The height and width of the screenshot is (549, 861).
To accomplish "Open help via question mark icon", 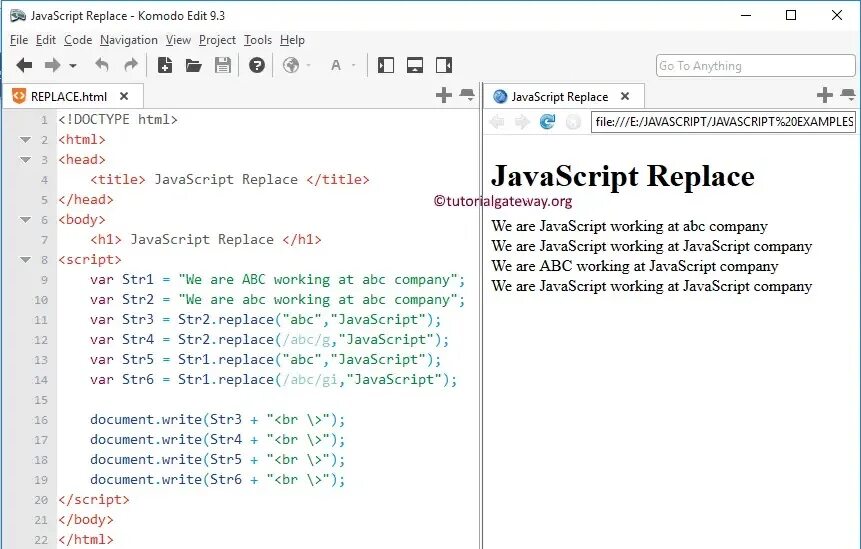I will click(x=256, y=65).
